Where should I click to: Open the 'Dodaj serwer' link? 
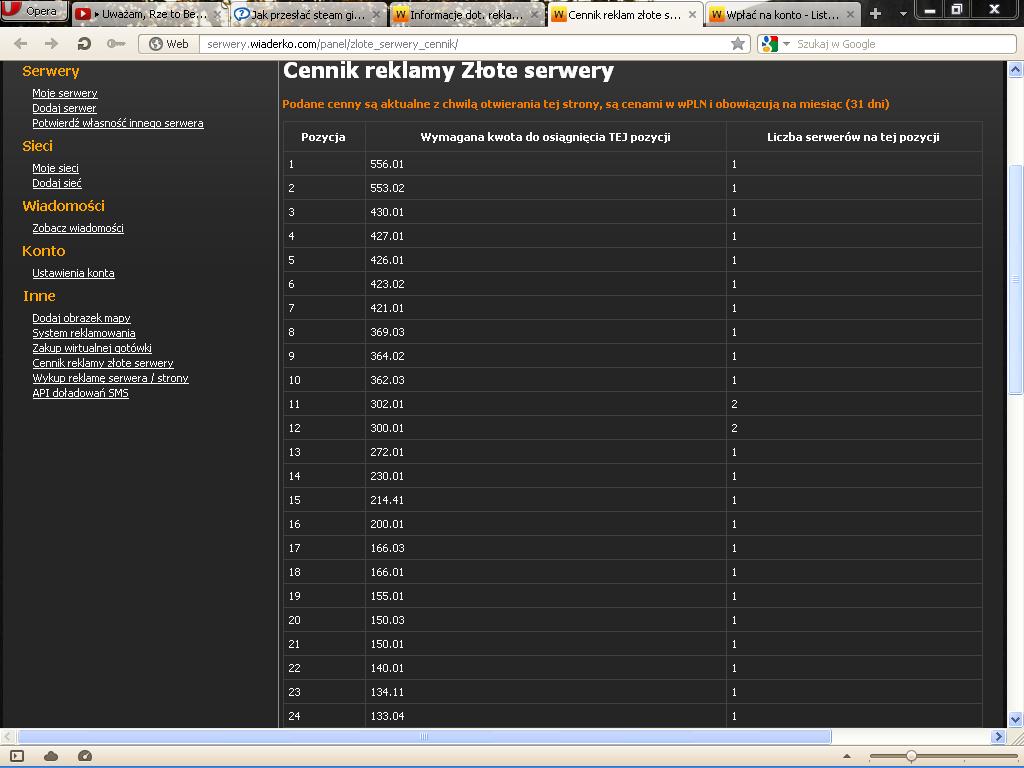pyautogui.click(x=64, y=108)
